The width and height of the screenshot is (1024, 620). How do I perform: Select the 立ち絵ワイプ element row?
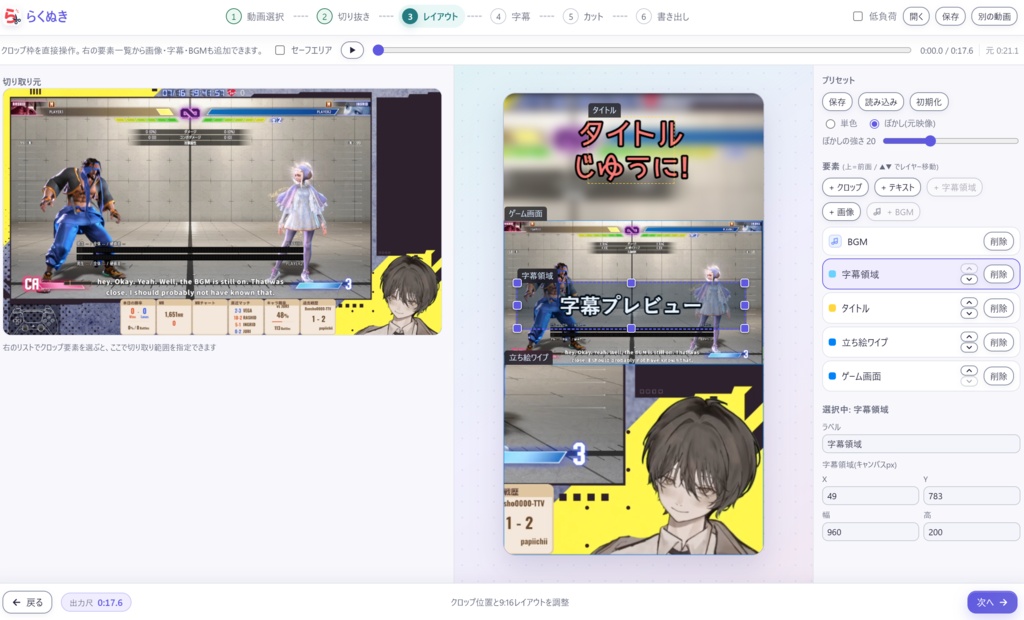click(921, 342)
